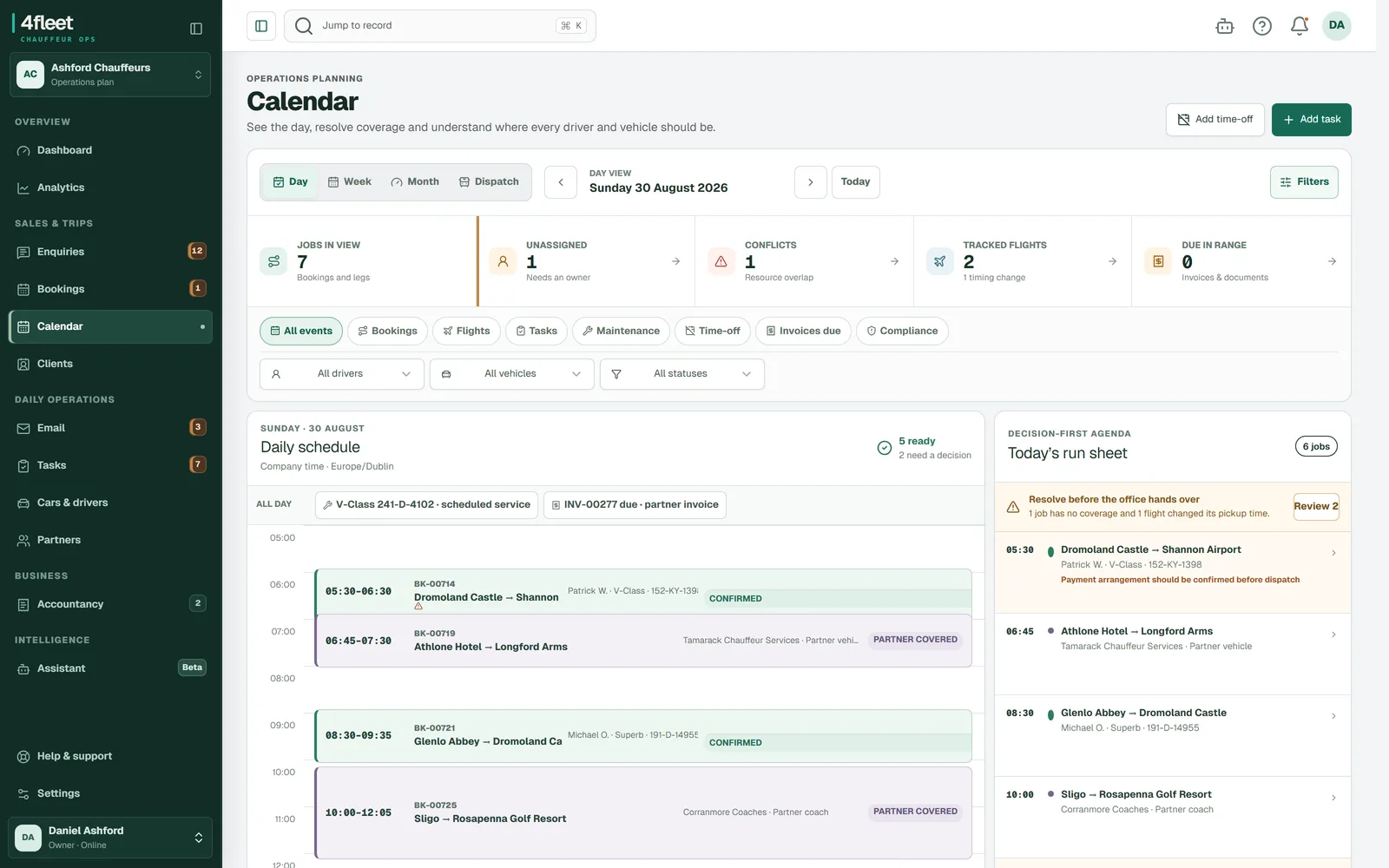Screen dimensions: 1389x868
Task: Toggle Flights filter chip
Action: [x=467, y=331]
